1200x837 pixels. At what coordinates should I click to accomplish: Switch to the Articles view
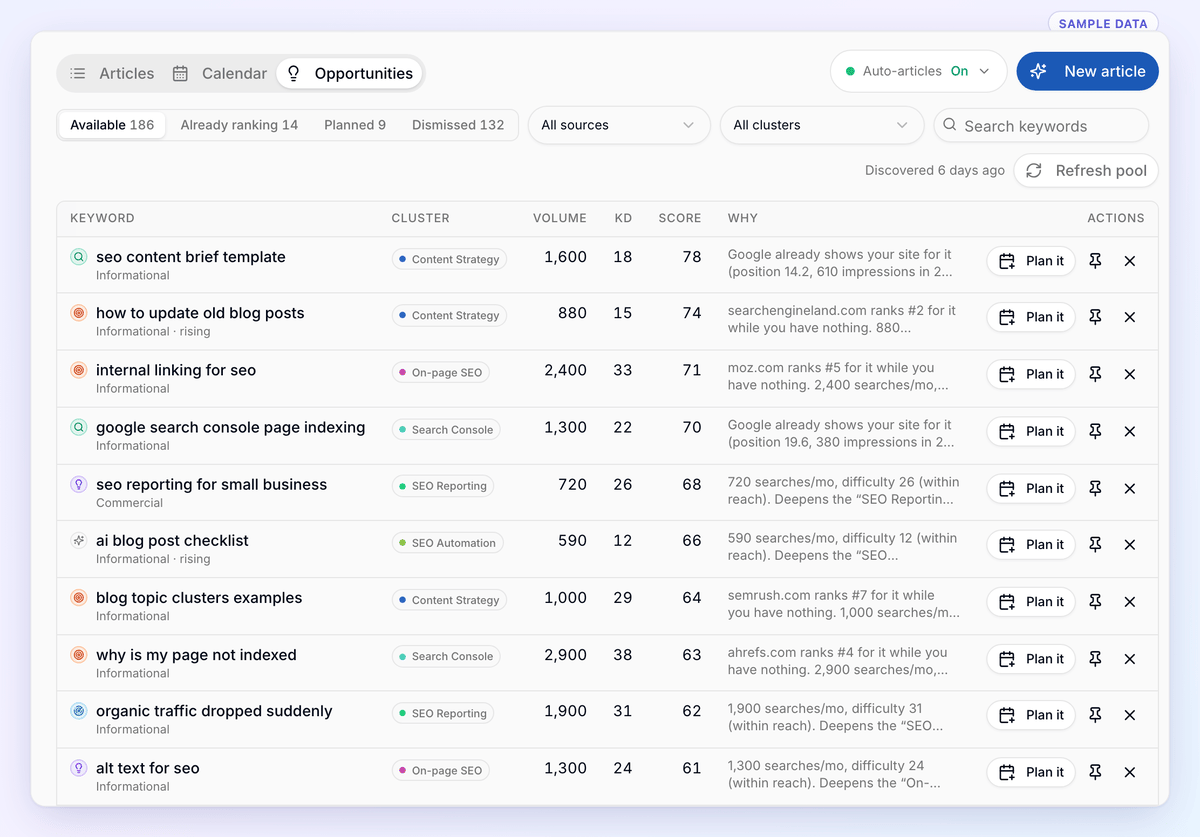coord(112,73)
